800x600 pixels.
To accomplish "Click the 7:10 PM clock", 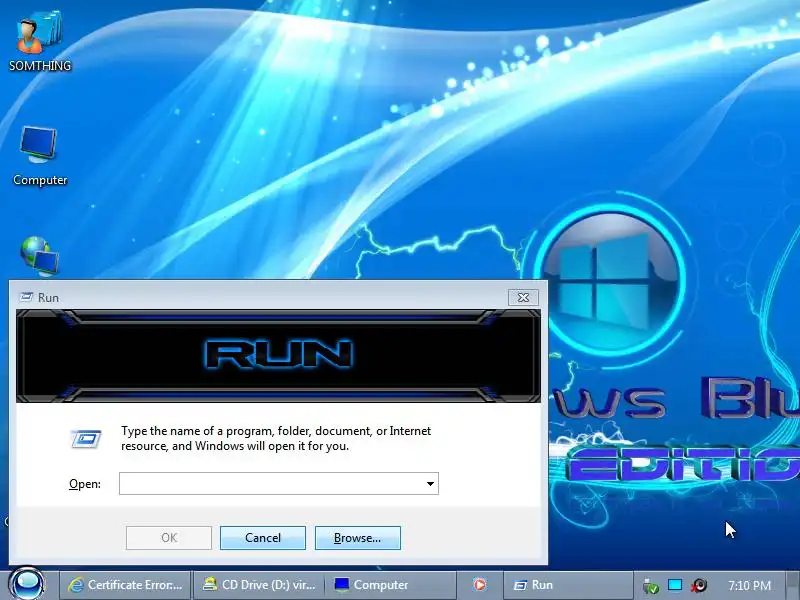I will 749,585.
